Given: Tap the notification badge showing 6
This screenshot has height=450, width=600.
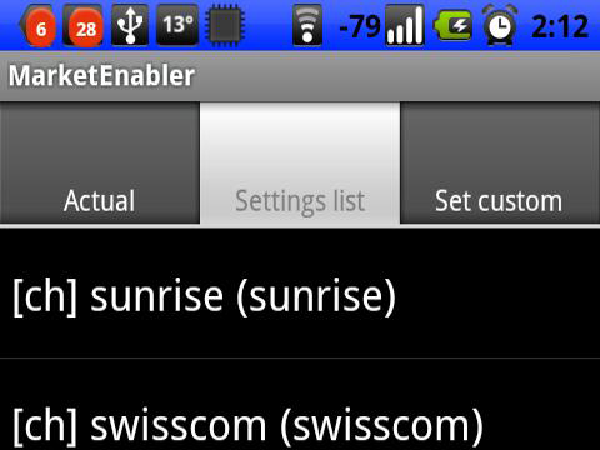Looking at the screenshot, I should click(x=39, y=26).
